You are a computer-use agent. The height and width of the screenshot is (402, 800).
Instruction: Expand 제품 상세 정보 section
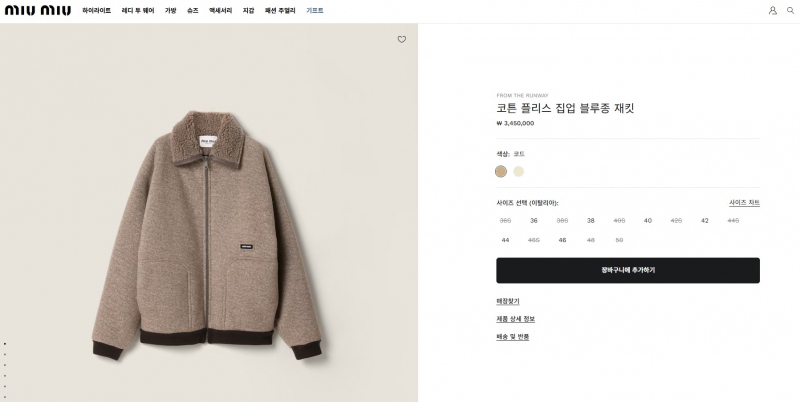[x=516, y=319]
